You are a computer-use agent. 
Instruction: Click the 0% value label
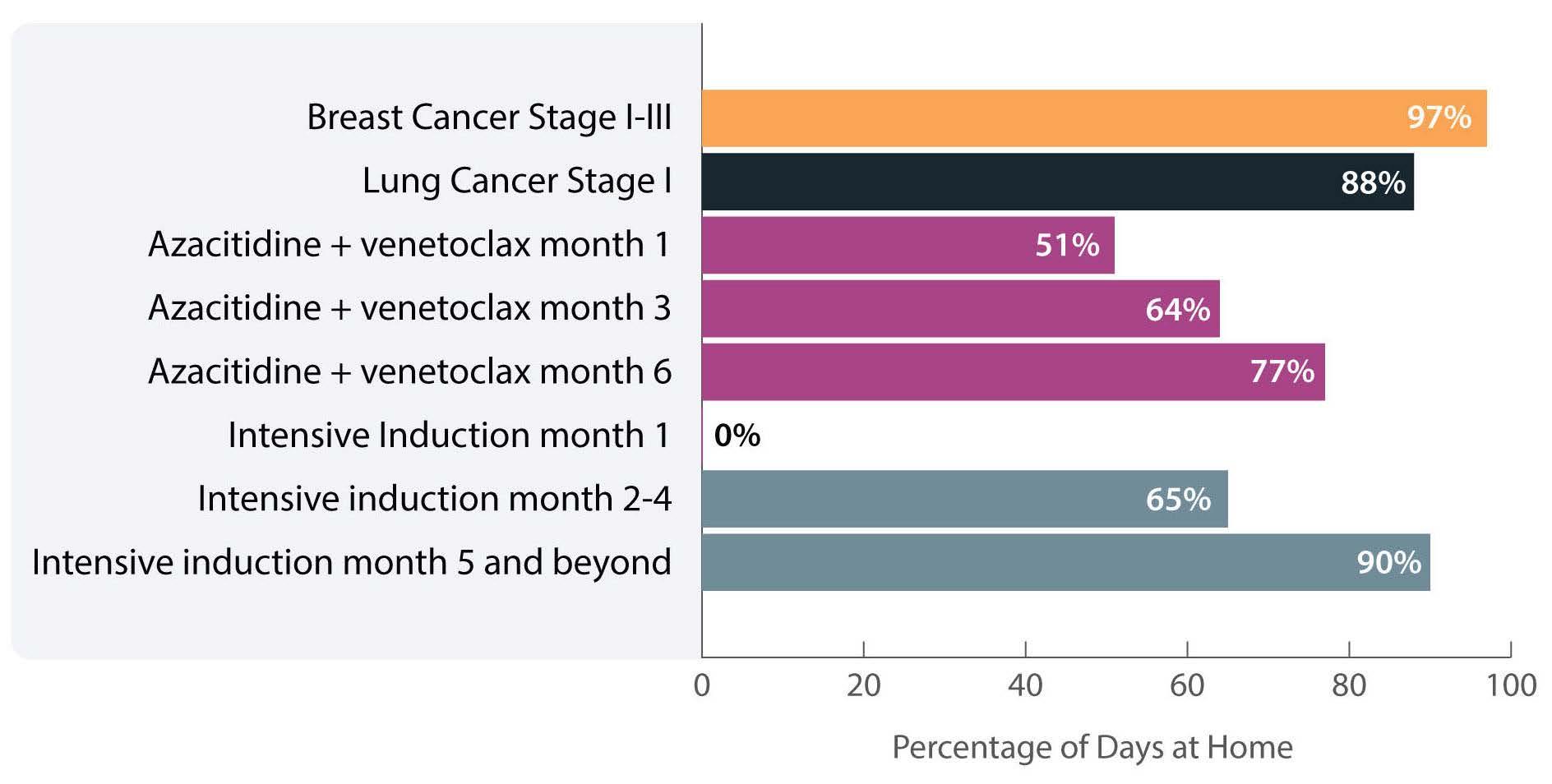pyautogui.click(x=737, y=436)
